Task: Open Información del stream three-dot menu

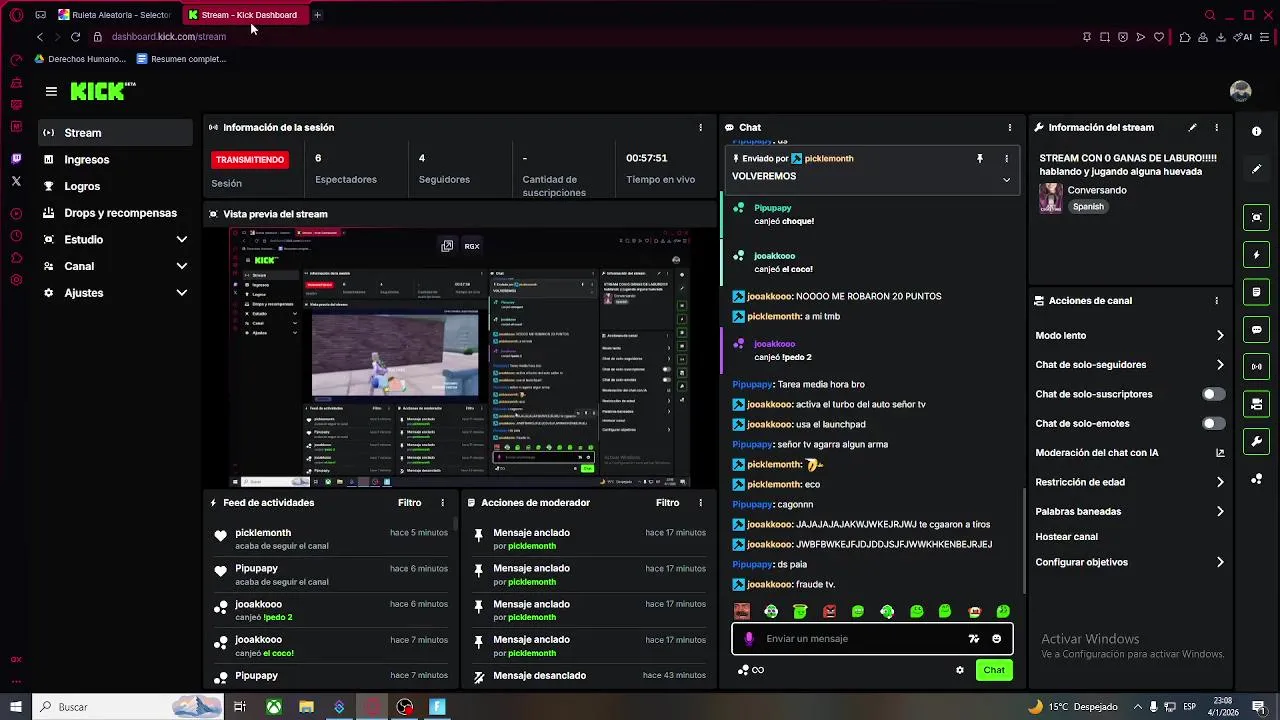Action: [1217, 127]
